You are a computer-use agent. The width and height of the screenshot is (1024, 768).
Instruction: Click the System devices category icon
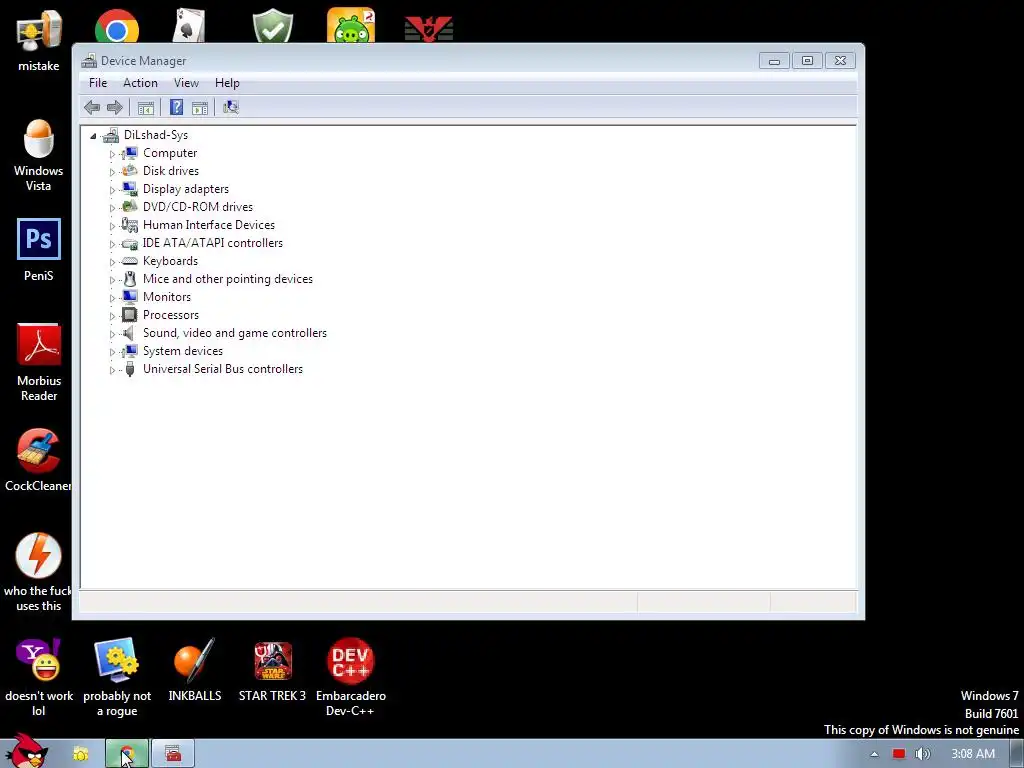(130, 351)
